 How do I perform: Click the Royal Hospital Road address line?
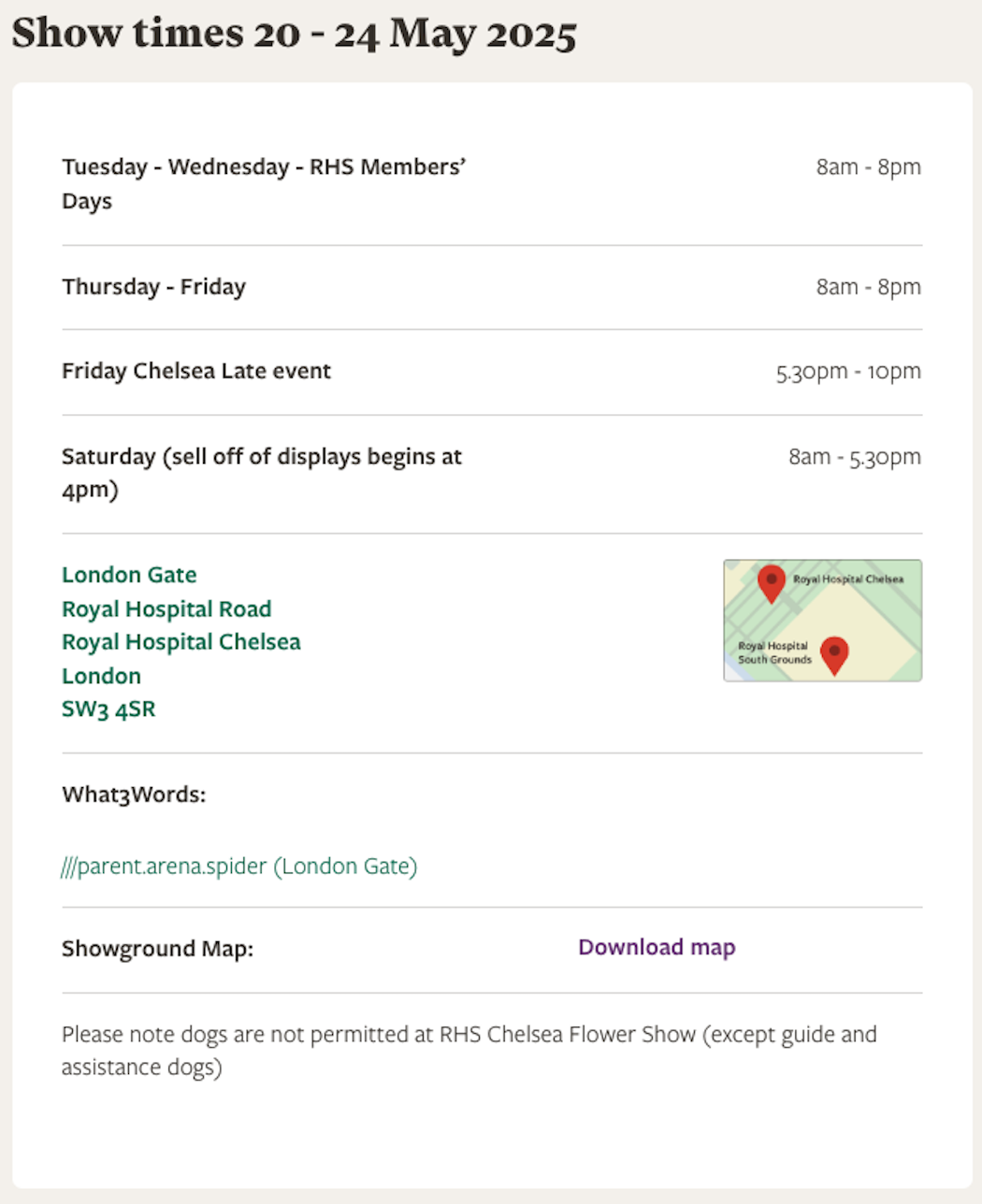(x=166, y=609)
